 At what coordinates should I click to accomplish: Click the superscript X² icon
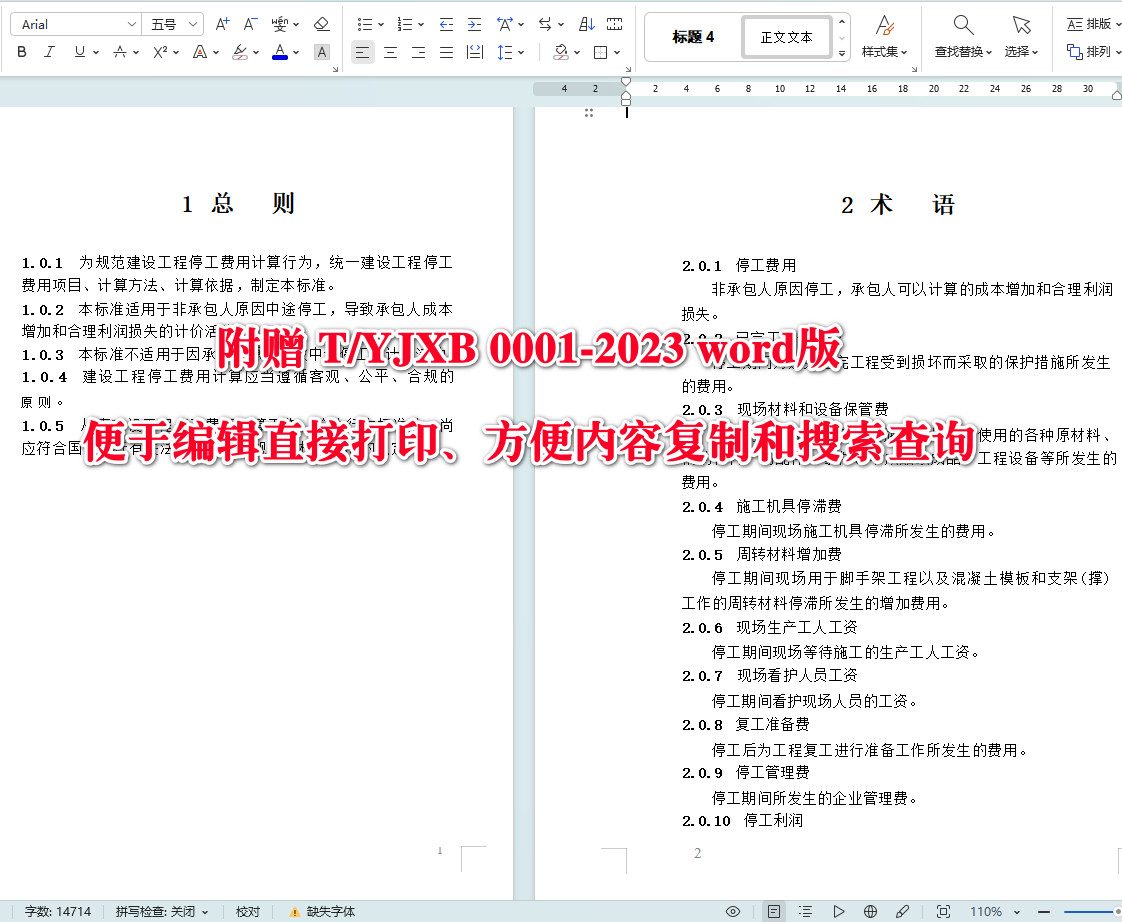pyautogui.click(x=160, y=52)
